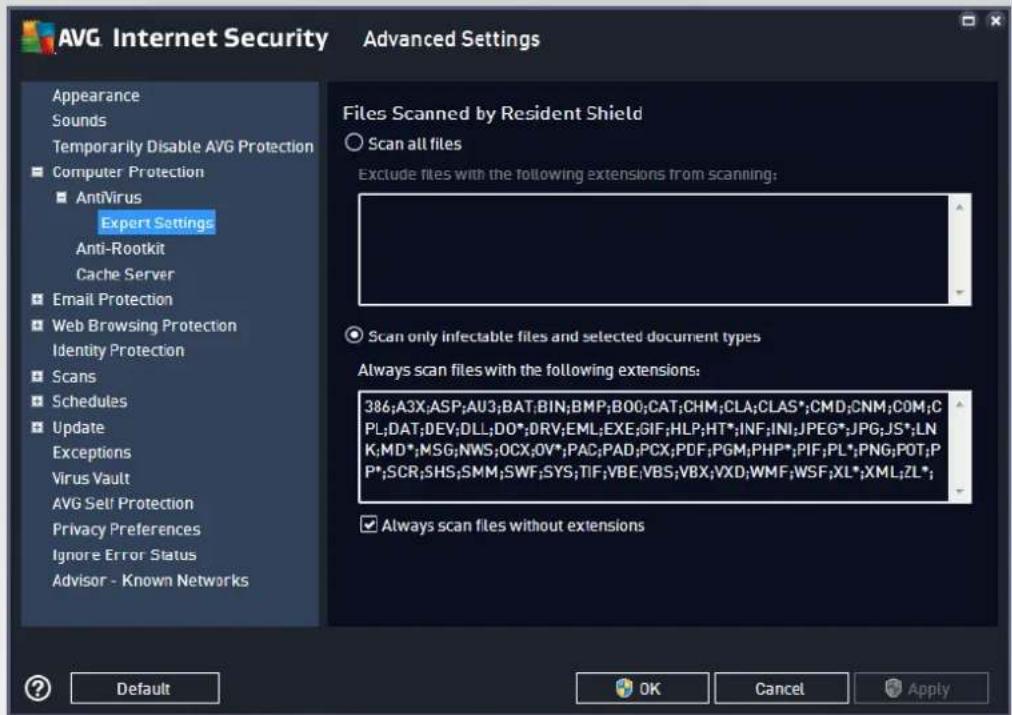
Task: Select the Schedules label
Action: tap(90, 401)
